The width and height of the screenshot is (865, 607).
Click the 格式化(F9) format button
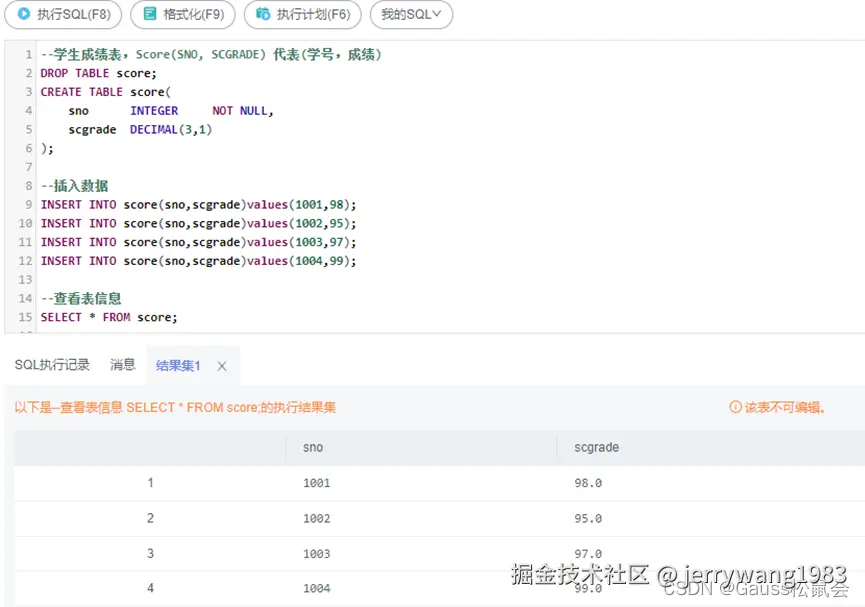183,14
